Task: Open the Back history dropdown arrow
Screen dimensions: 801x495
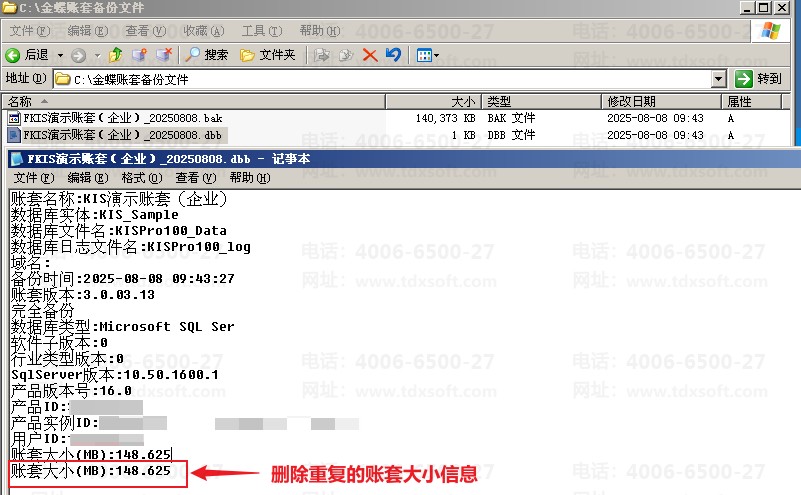Action: (60, 55)
